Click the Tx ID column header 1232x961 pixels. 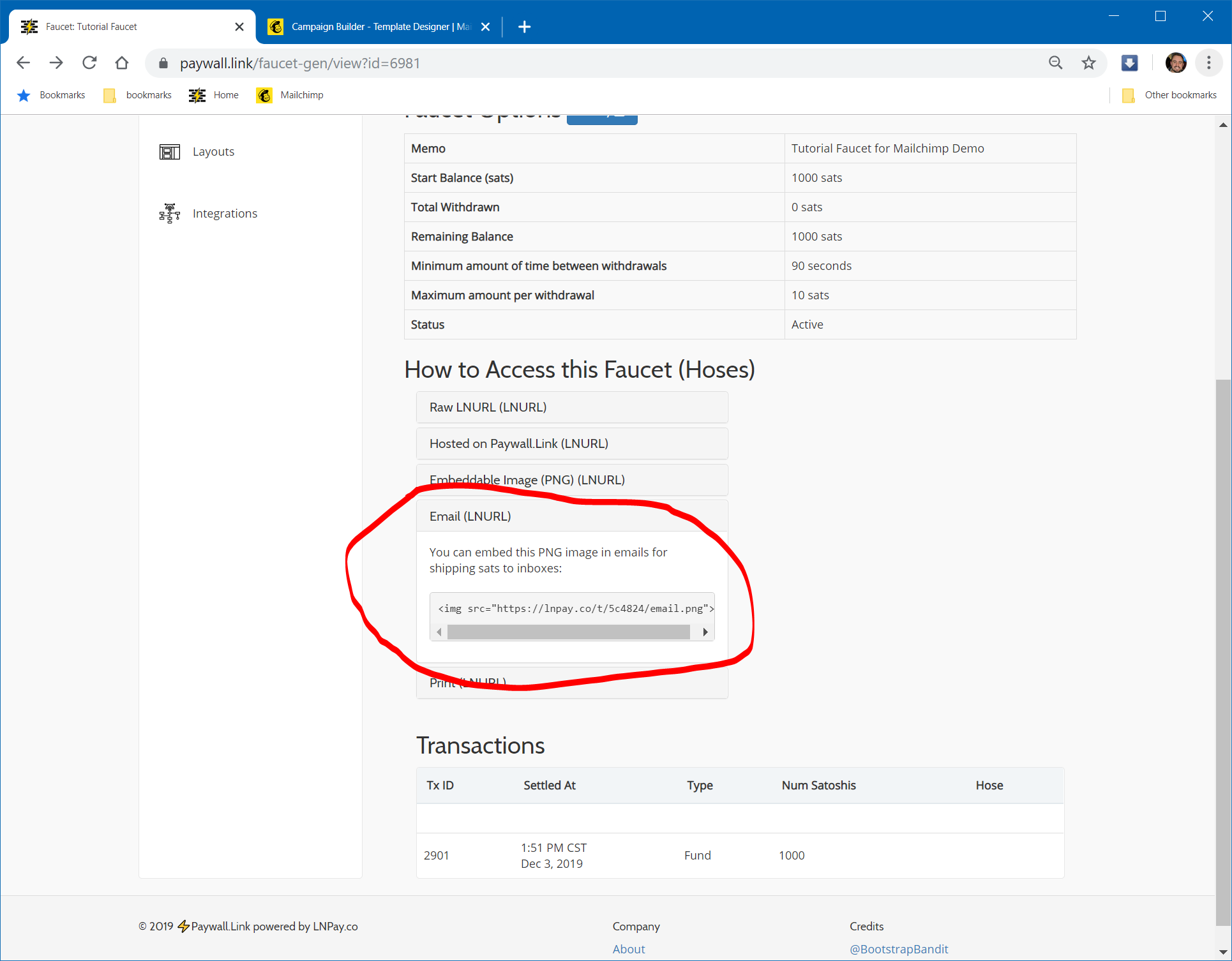pos(440,786)
